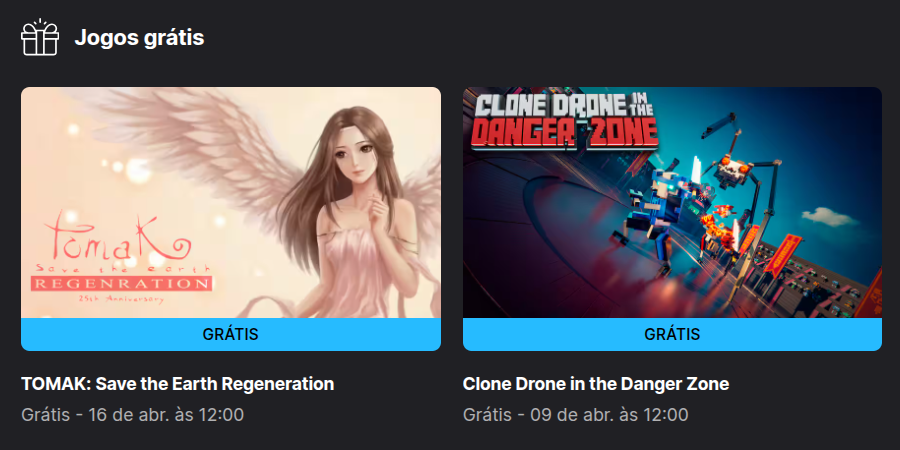
Task: Click the "Save the earth" subtitle on the cover
Action: 122,268
